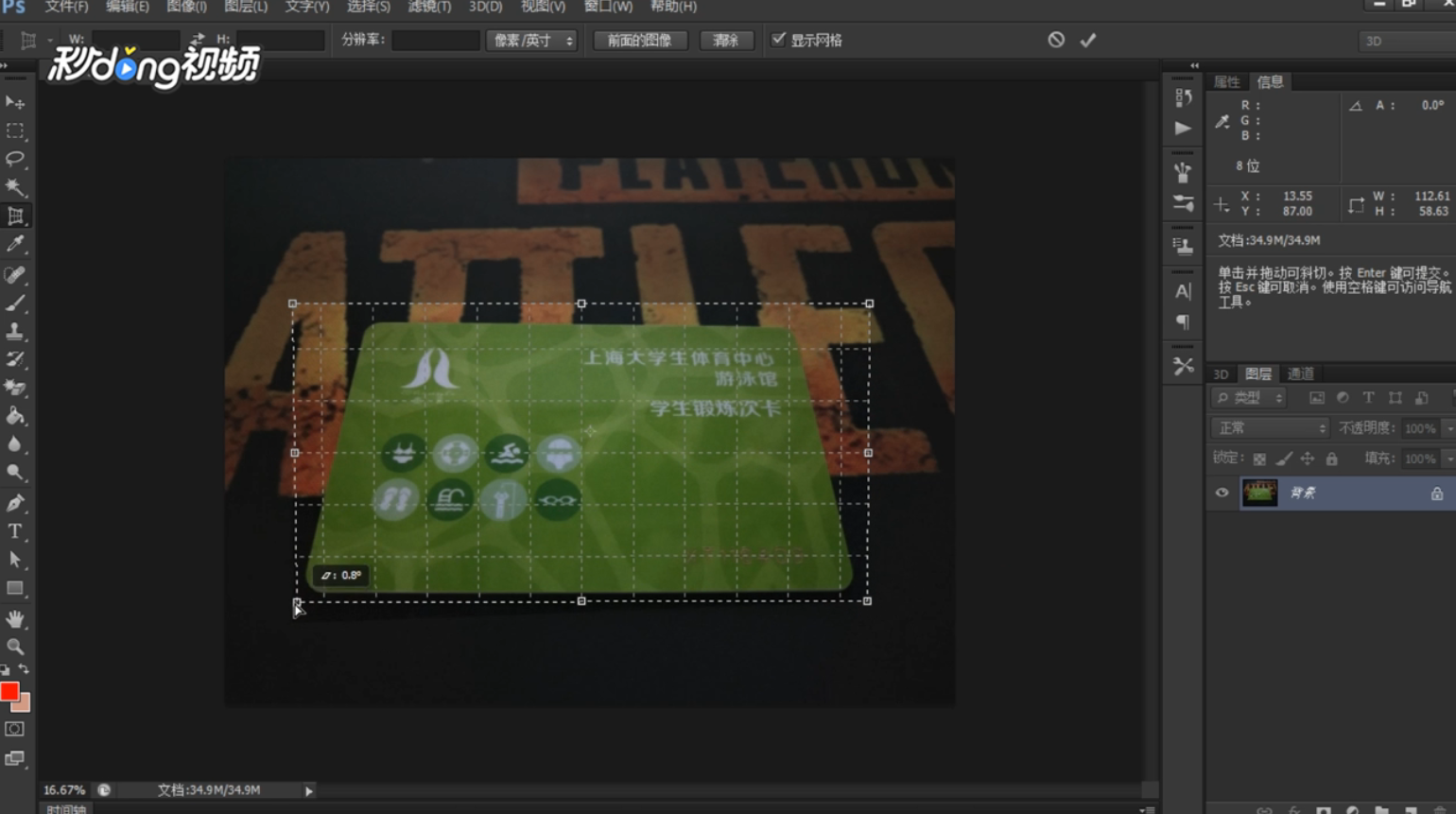
Task: Change the screen mode
Action: 14,758
